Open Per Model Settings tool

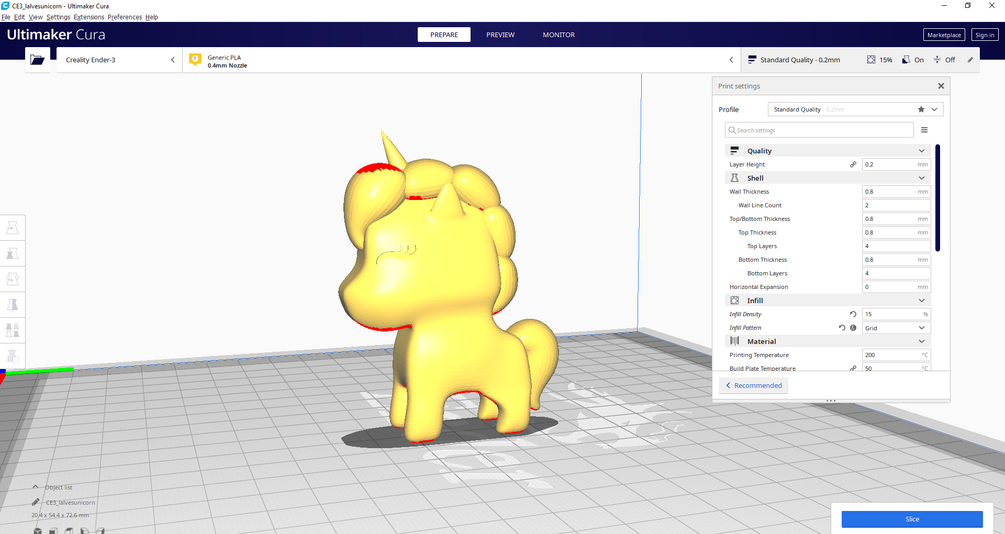[x=12, y=331]
